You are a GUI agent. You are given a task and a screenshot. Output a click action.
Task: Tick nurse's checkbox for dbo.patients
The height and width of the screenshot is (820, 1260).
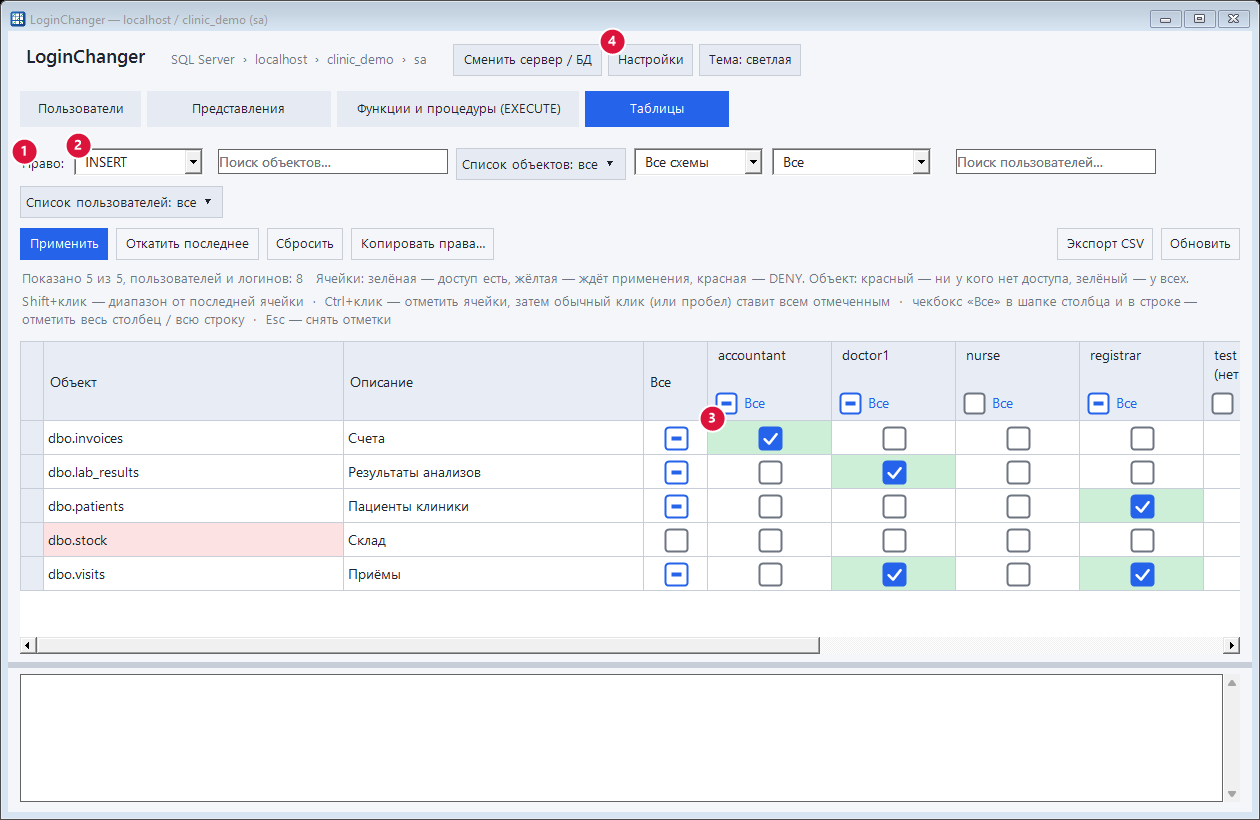pos(1018,506)
